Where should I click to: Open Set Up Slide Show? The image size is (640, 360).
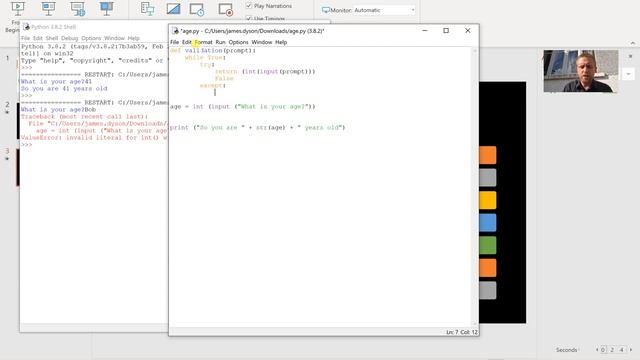[x=147, y=9]
